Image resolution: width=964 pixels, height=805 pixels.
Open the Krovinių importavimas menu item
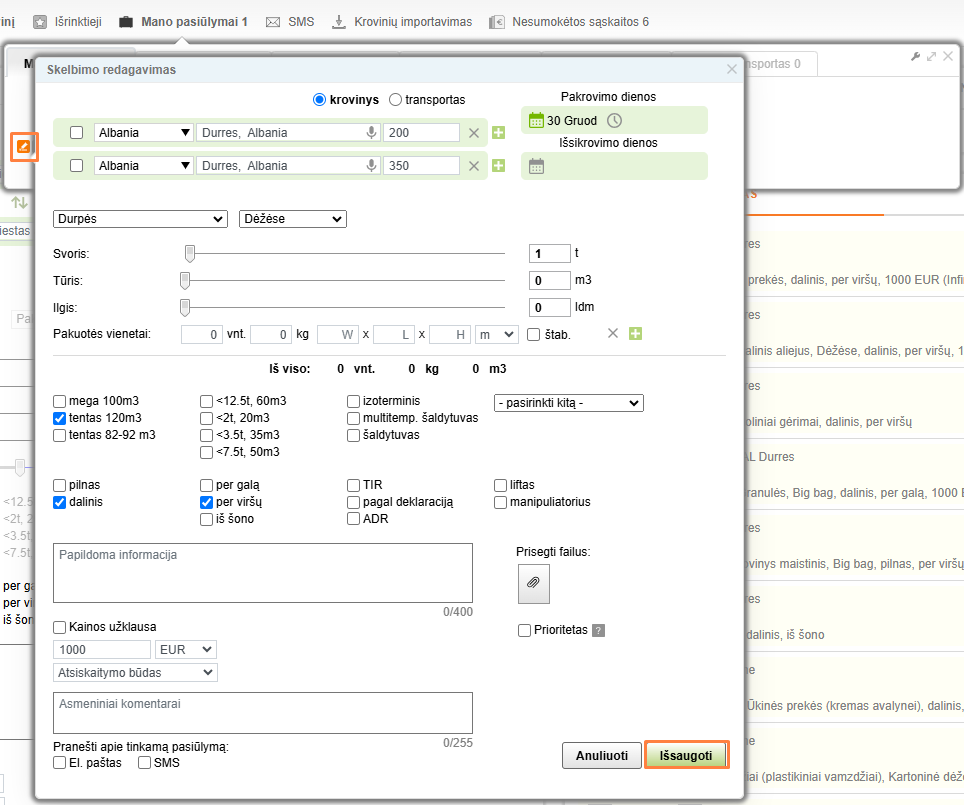[401, 21]
